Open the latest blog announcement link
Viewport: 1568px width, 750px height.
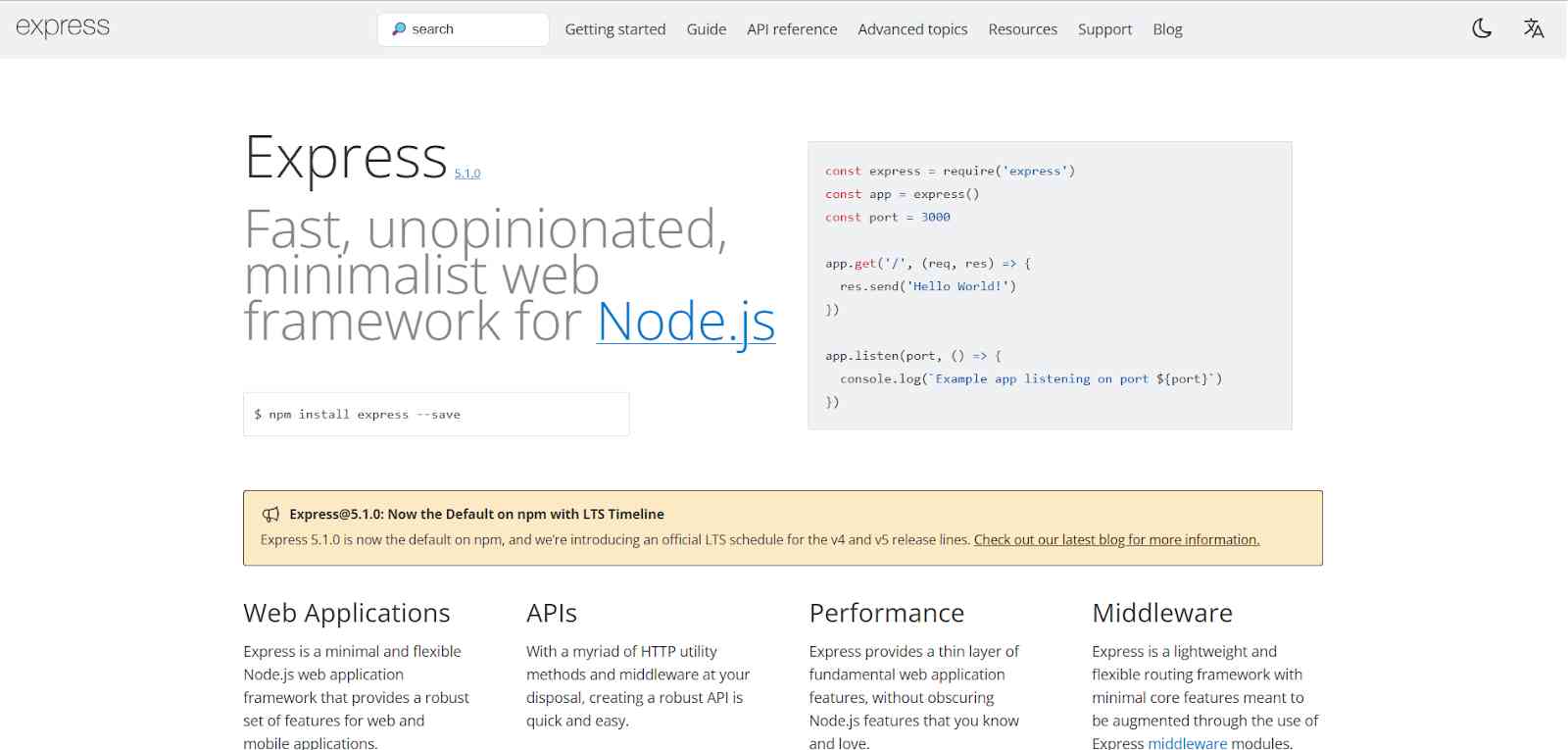click(x=1116, y=540)
